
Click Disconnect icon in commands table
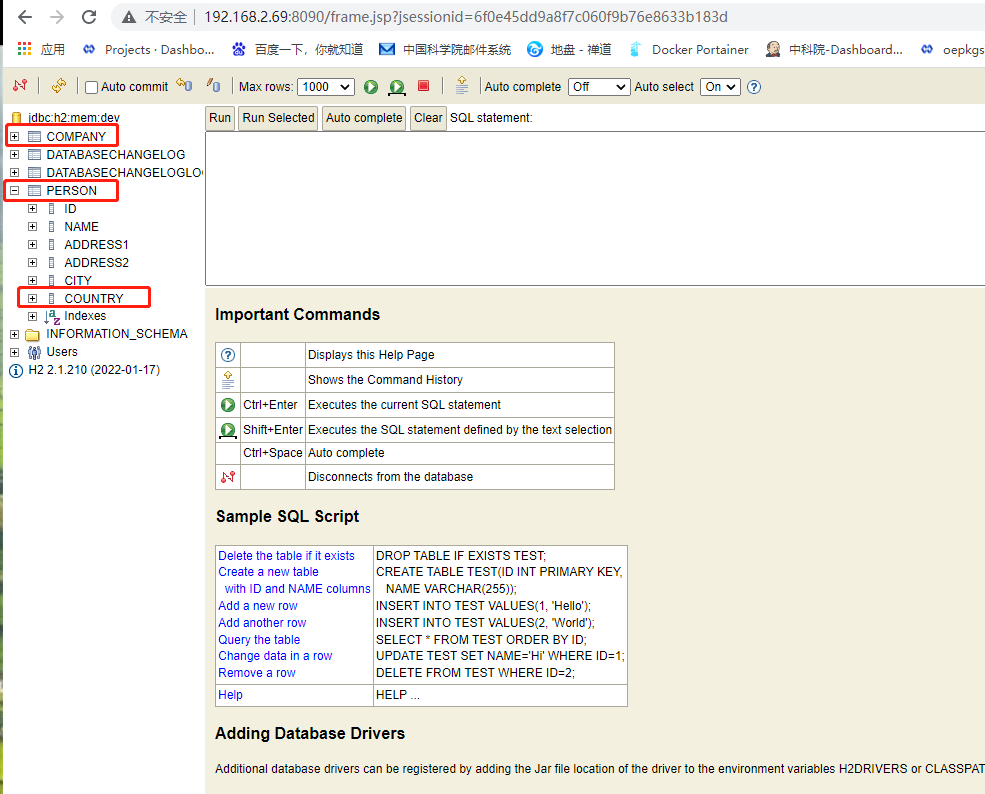[228, 477]
